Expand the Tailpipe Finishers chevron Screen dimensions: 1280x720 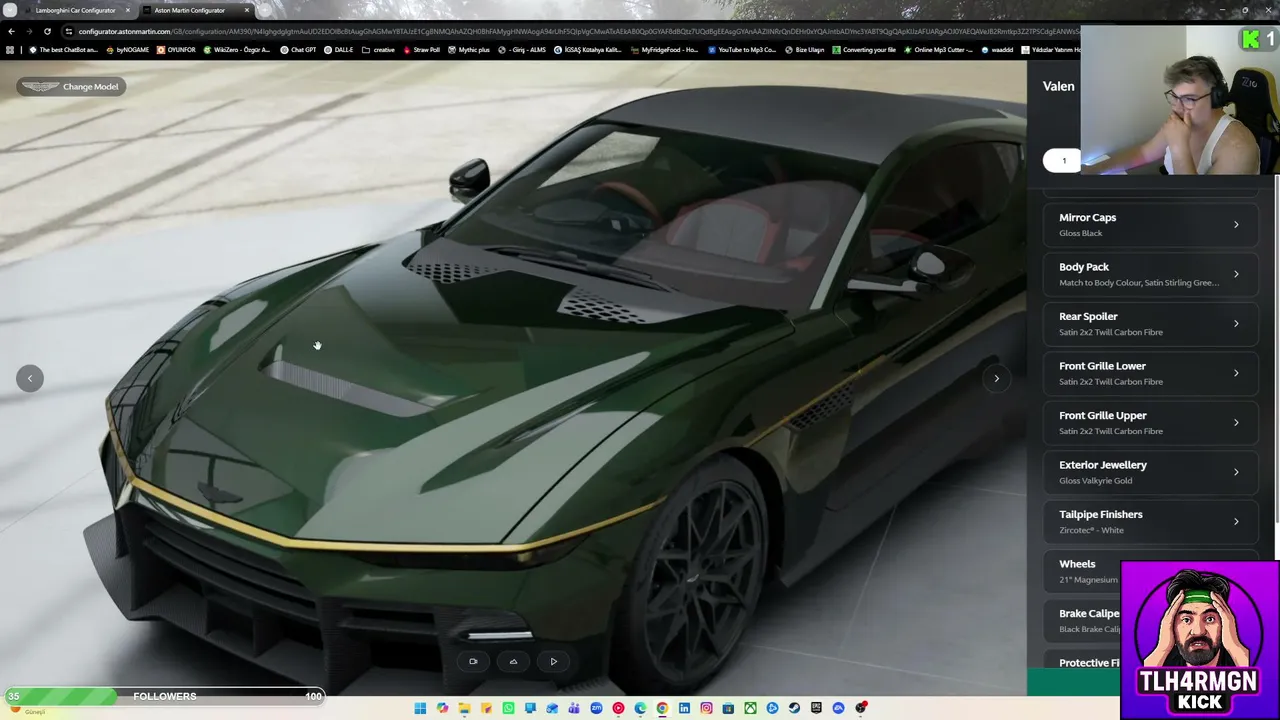click(x=1236, y=522)
